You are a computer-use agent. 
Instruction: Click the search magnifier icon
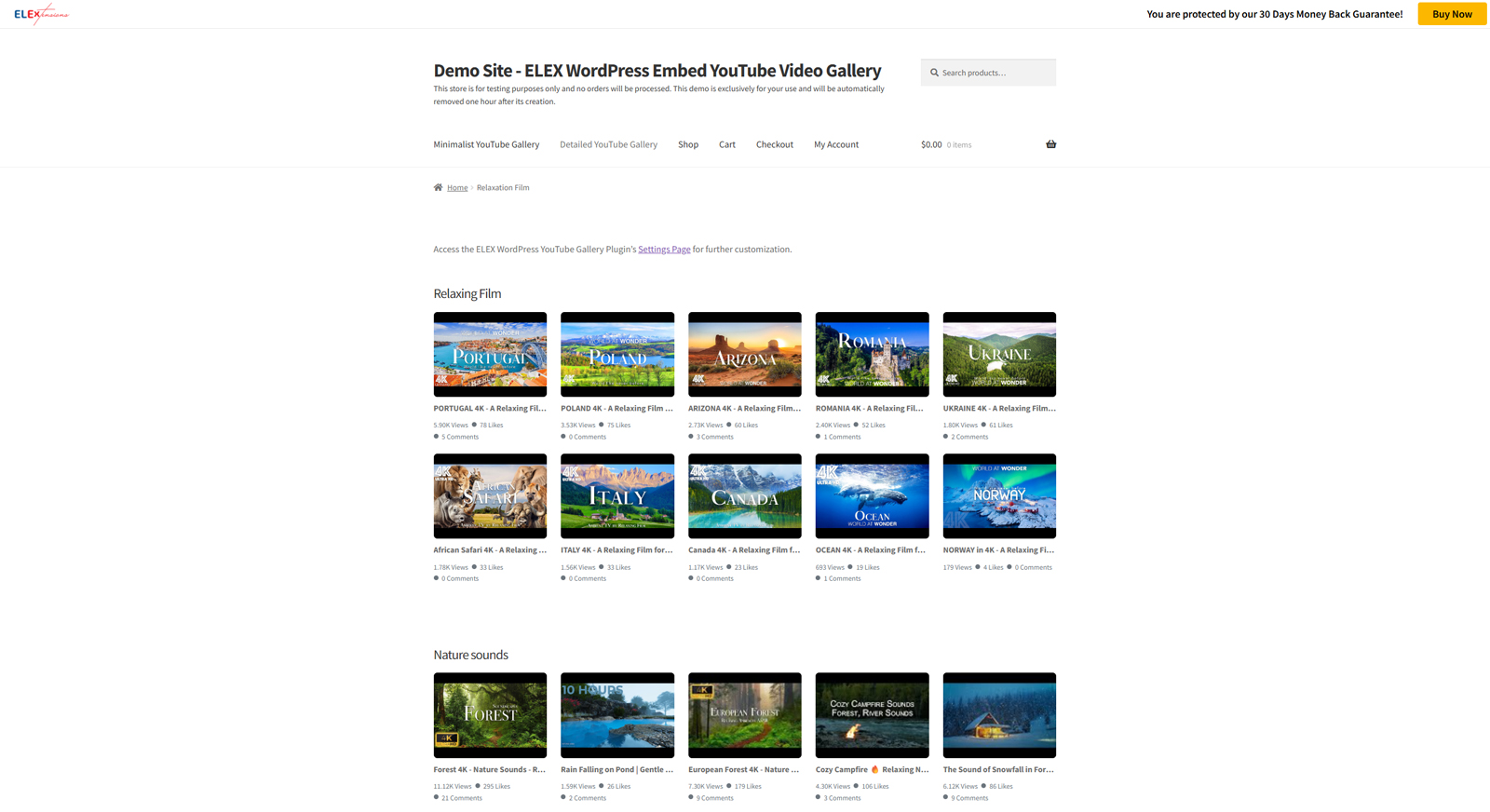point(934,73)
